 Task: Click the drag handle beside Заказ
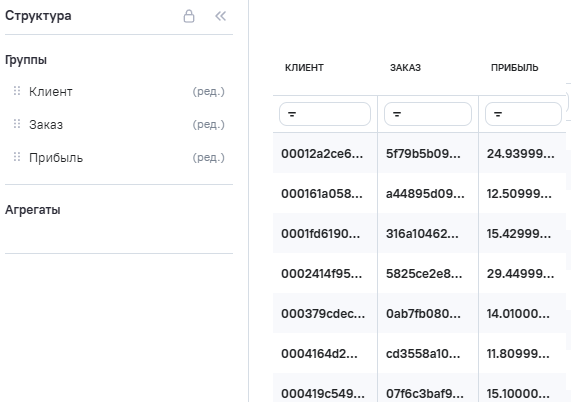click(x=17, y=124)
